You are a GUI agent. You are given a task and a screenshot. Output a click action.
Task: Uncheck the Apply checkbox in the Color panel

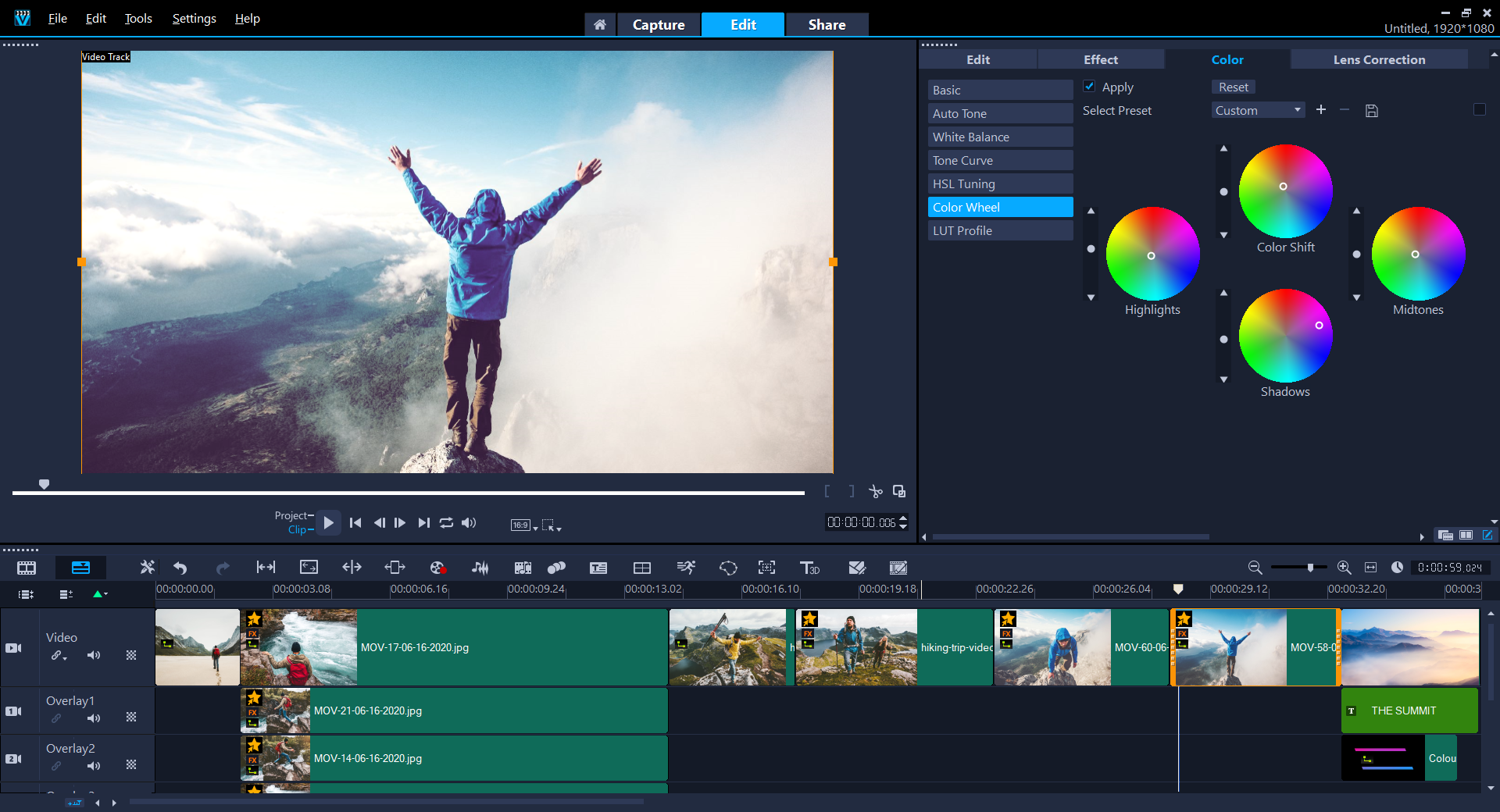pyautogui.click(x=1089, y=87)
